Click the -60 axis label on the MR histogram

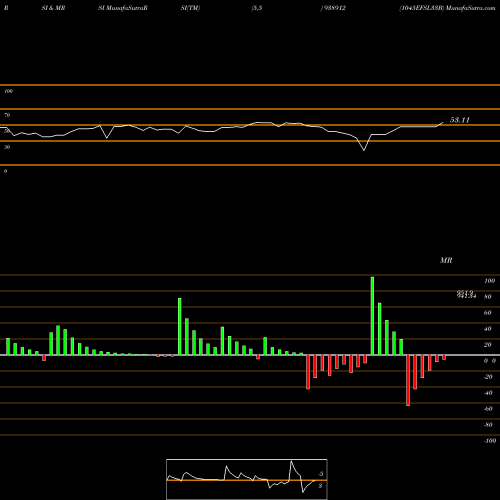(x=488, y=409)
